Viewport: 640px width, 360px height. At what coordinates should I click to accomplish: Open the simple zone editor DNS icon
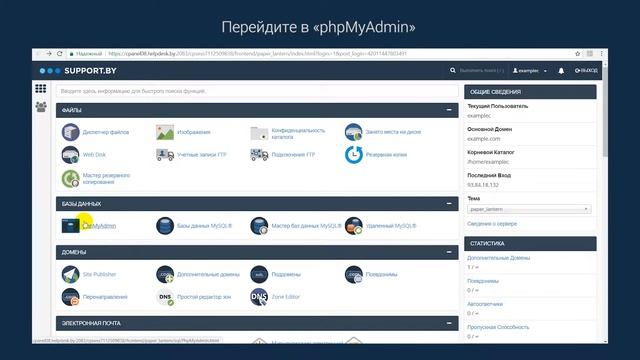(165, 297)
